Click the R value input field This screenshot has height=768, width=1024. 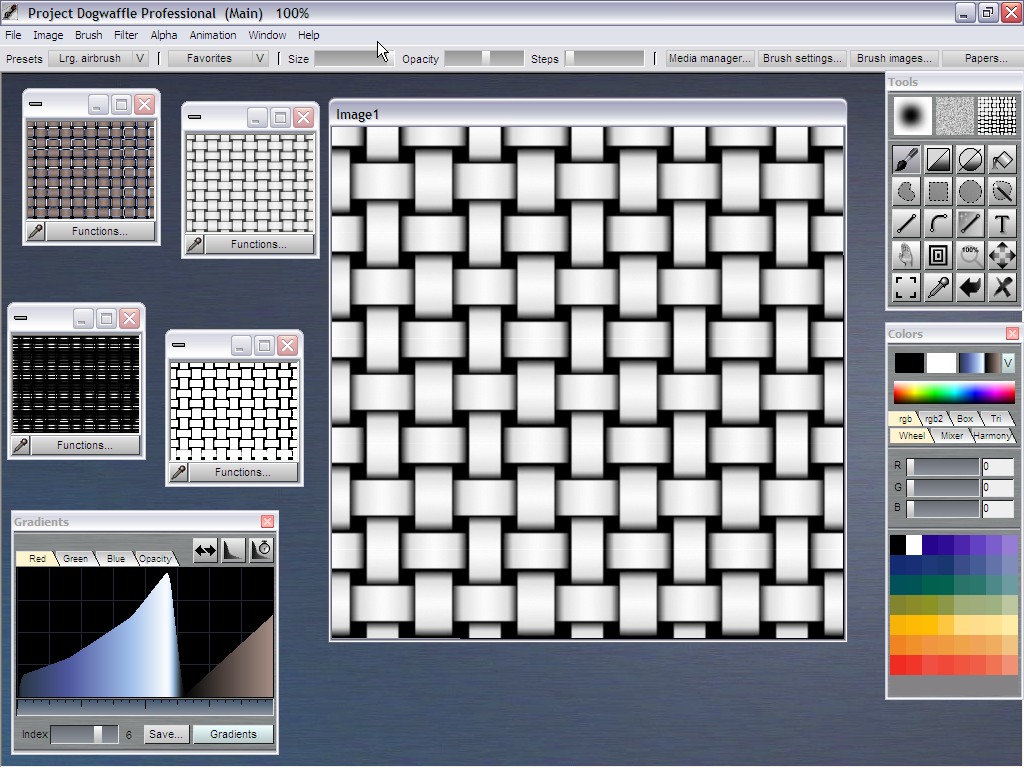click(x=997, y=467)
